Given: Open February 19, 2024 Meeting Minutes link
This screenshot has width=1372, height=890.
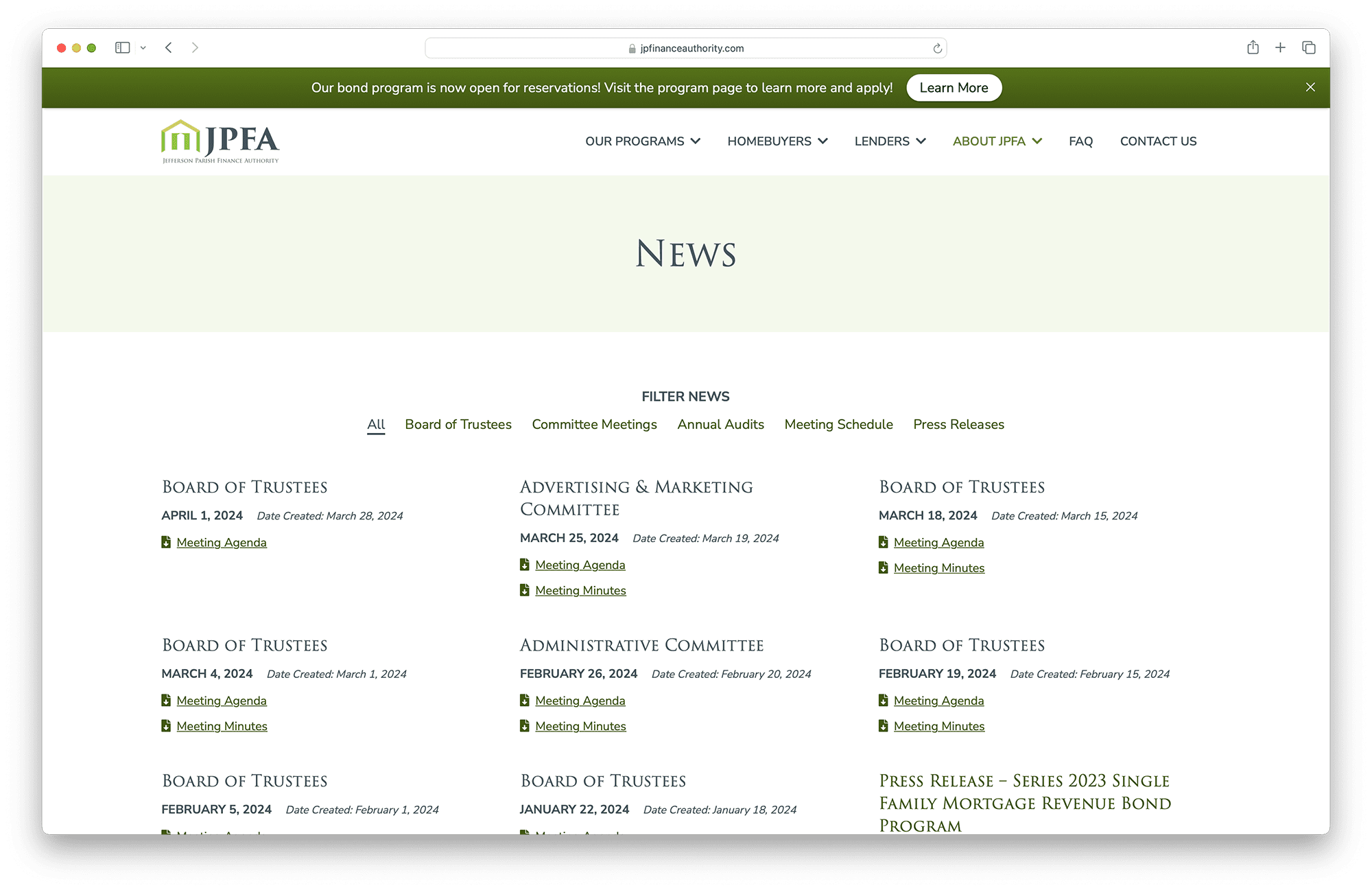Looking at the screenshot, I should click(939, 727).
